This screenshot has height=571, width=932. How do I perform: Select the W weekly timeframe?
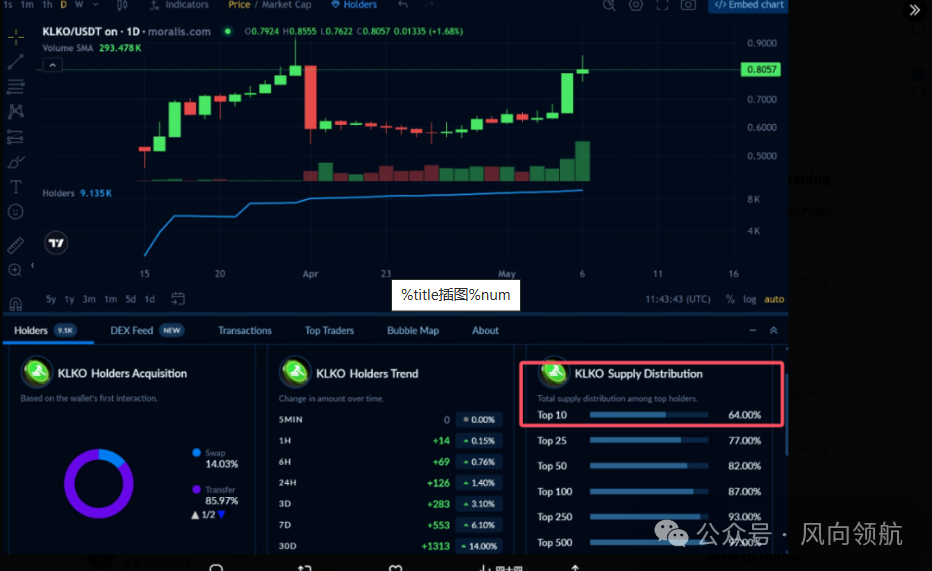[79, 5]
